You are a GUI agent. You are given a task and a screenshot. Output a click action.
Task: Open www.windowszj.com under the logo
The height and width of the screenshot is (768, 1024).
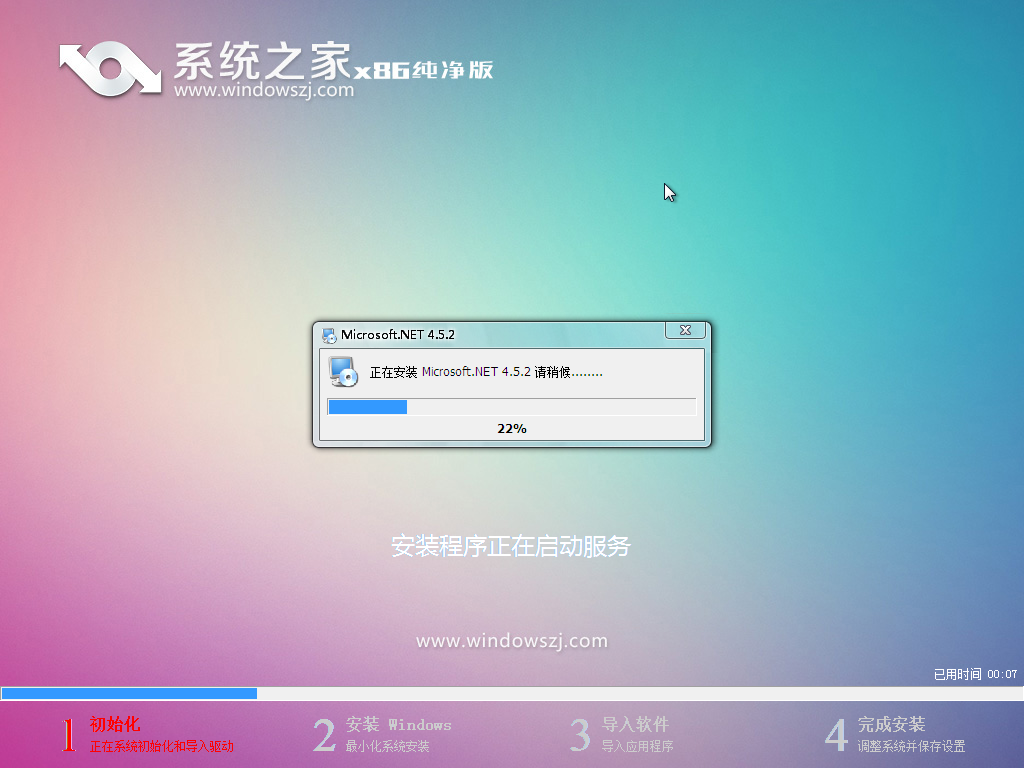[262, 92]
